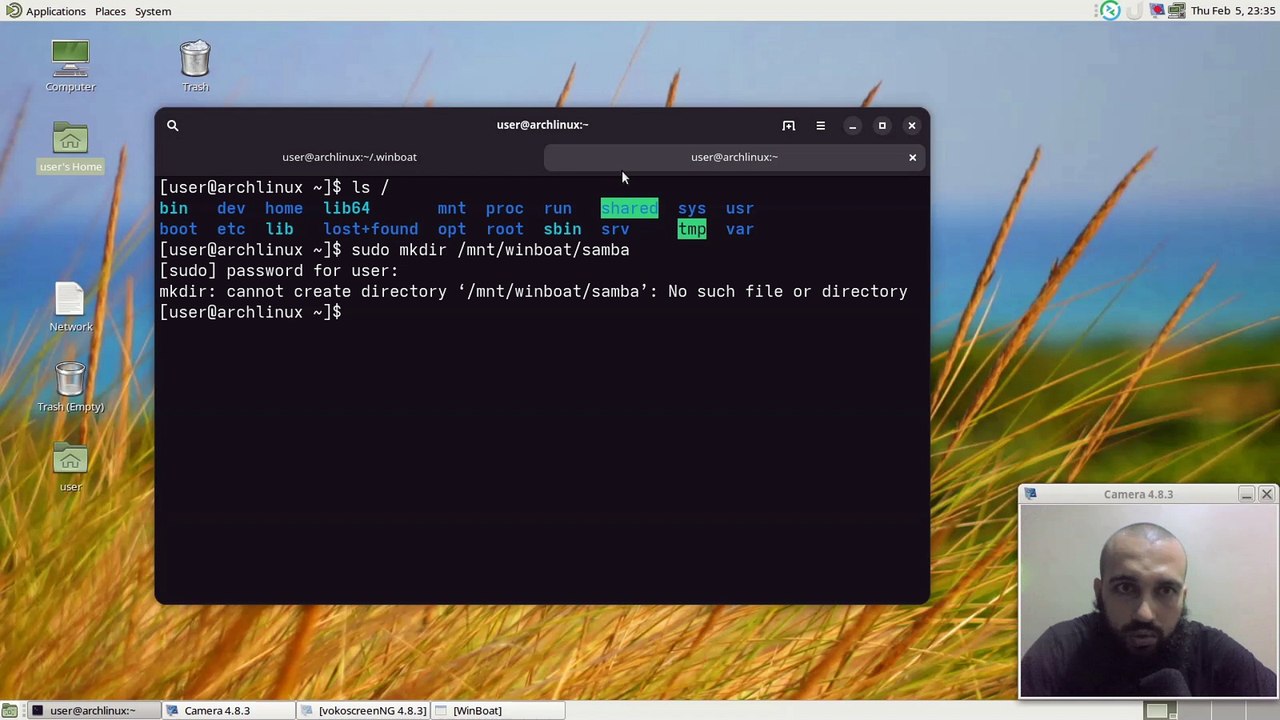Click the 'proc' directory in ls output

click(504, 208)
